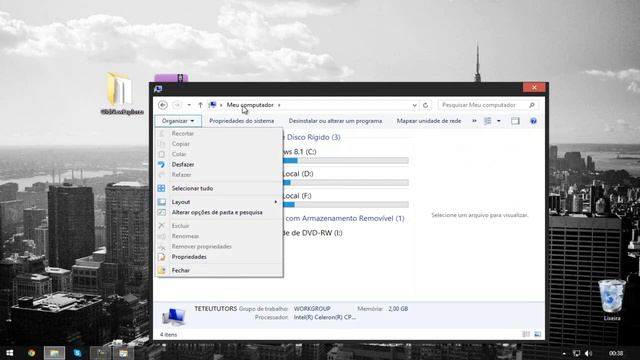
Task: Click the Fechar menu icon
Action: [x=162, y=270]
